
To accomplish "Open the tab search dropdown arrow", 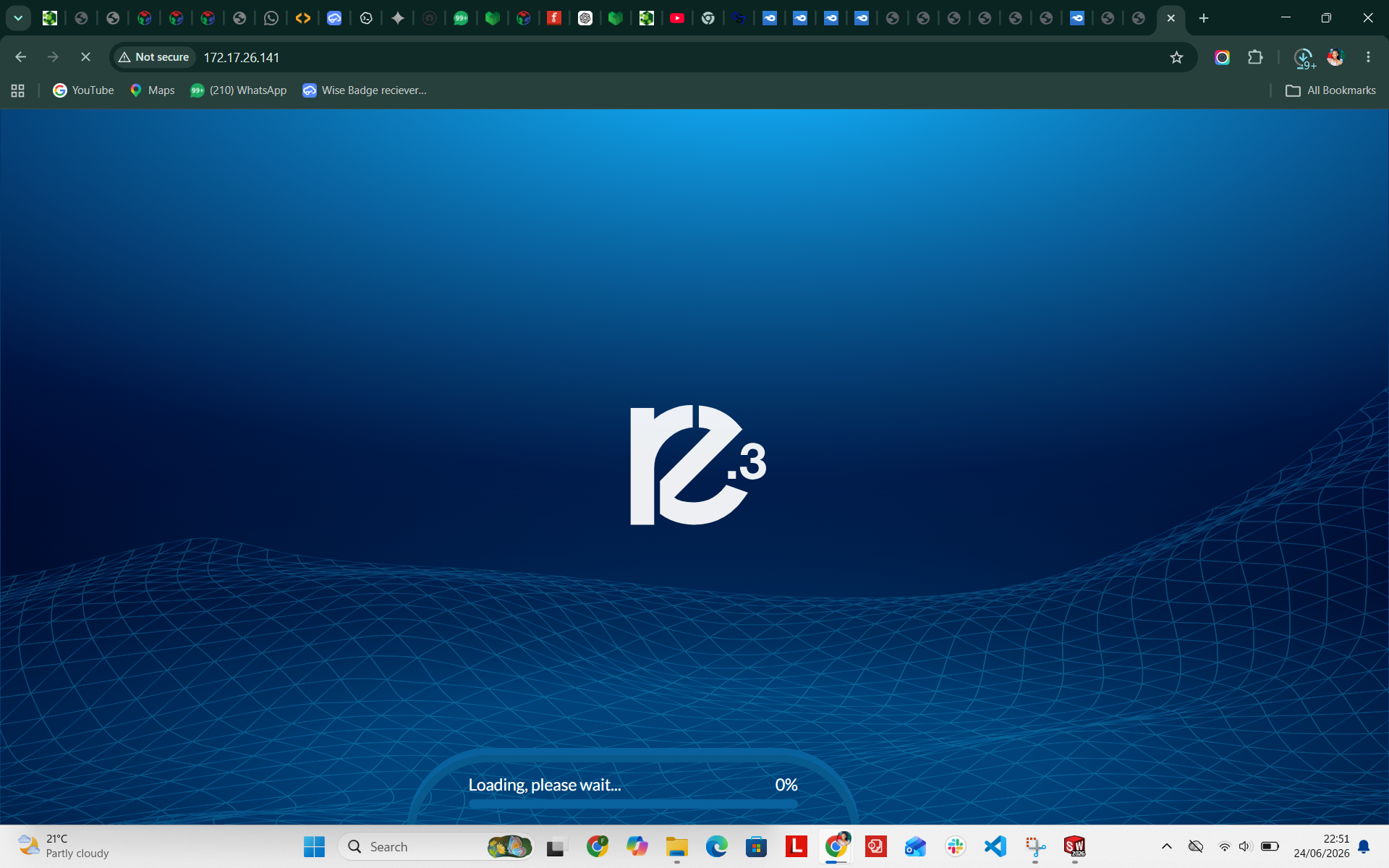I will (x=18, y=18).
